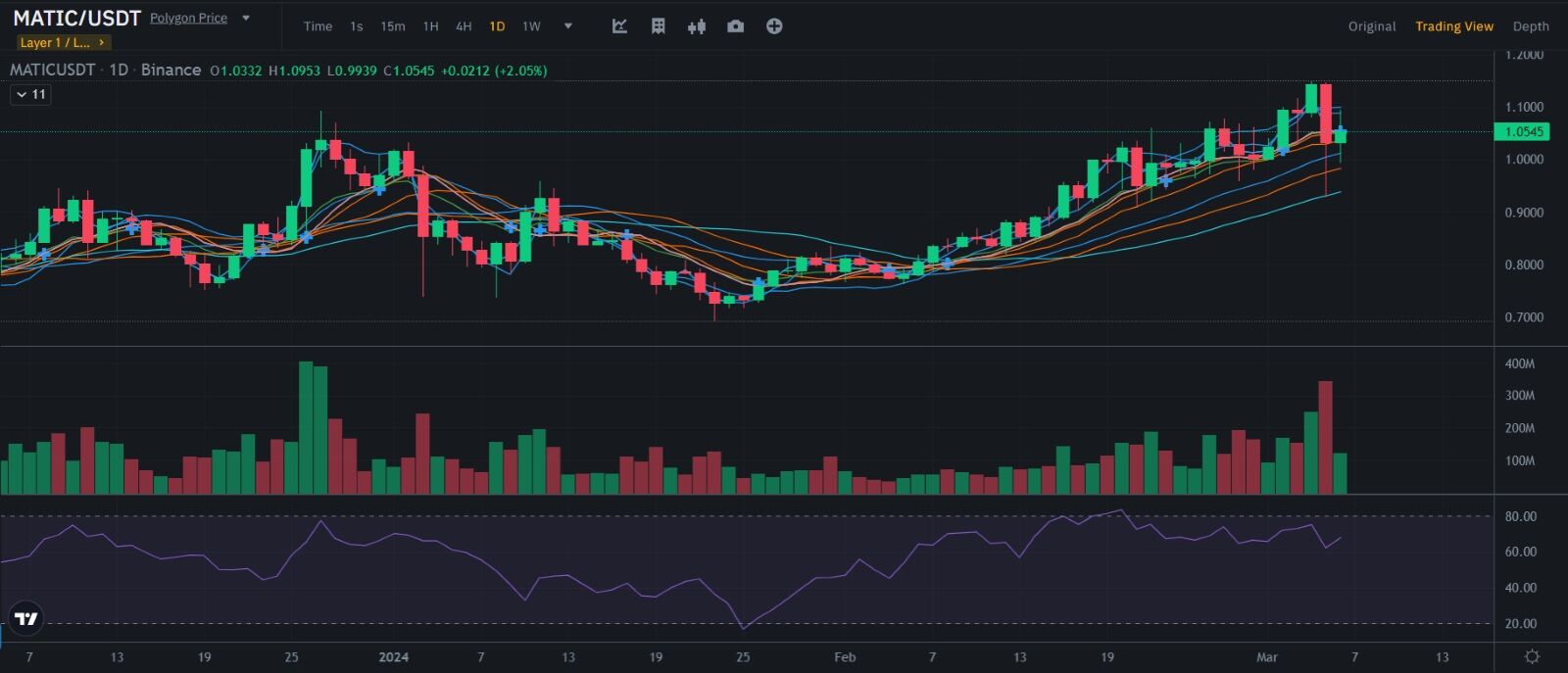Switch to Original chart view
This screenshot has height=673, width=1568.
1372,26
